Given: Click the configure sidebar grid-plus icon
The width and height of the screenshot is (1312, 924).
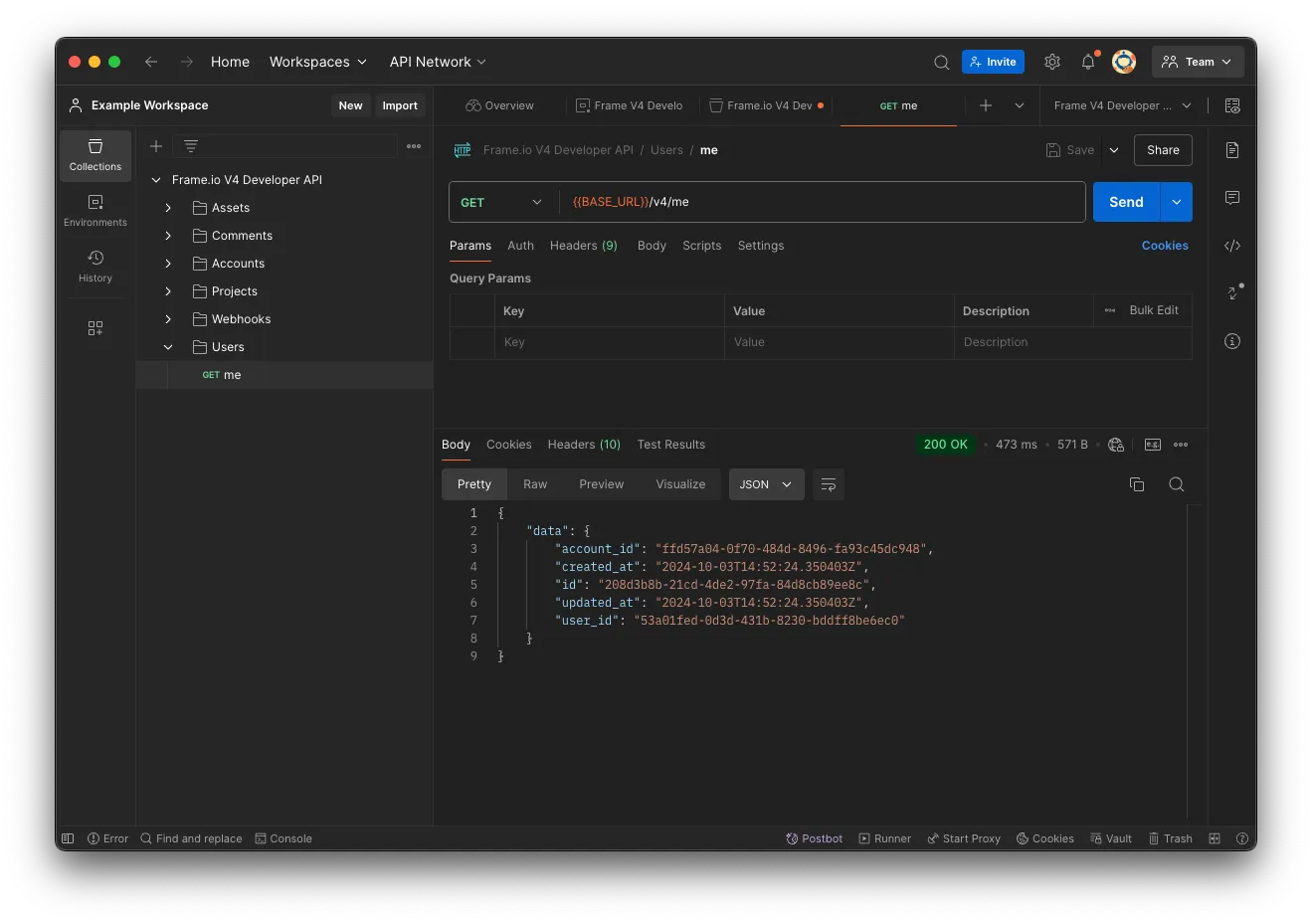Looking at the screenshot, I should (x=95, y=328).
